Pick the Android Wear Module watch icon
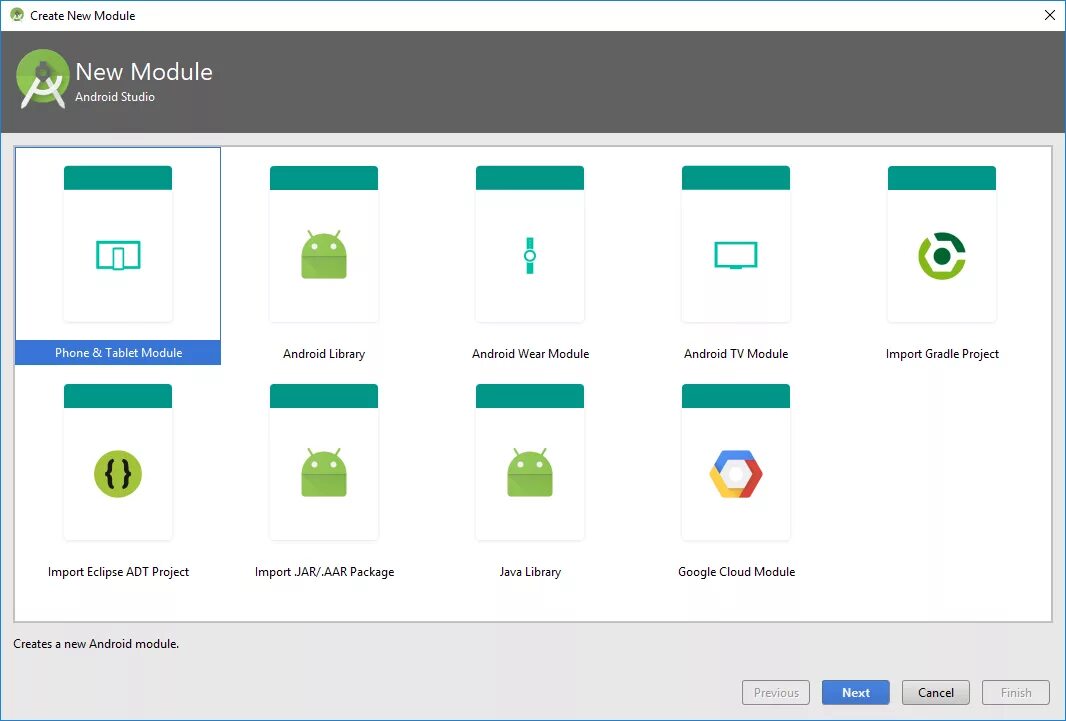 (530, 256)
